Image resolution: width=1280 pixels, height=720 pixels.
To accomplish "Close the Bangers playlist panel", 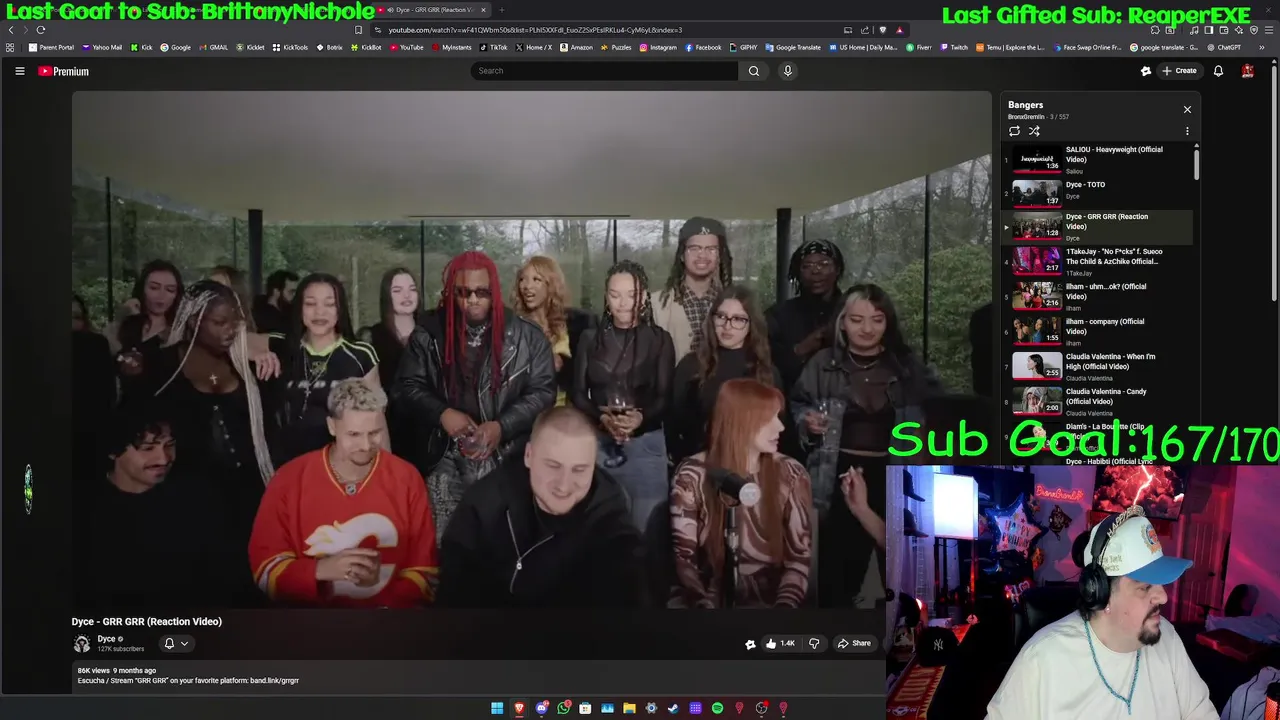I will click(x=1187, y=109).
